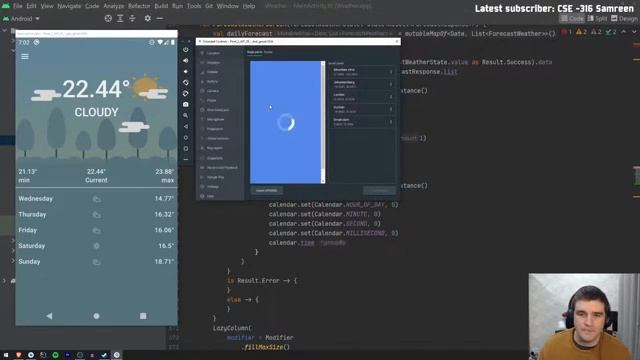Viewport: 640px width, 360px height.
Task: Go to next highlighted error arrow up
Action: [624, 32]
